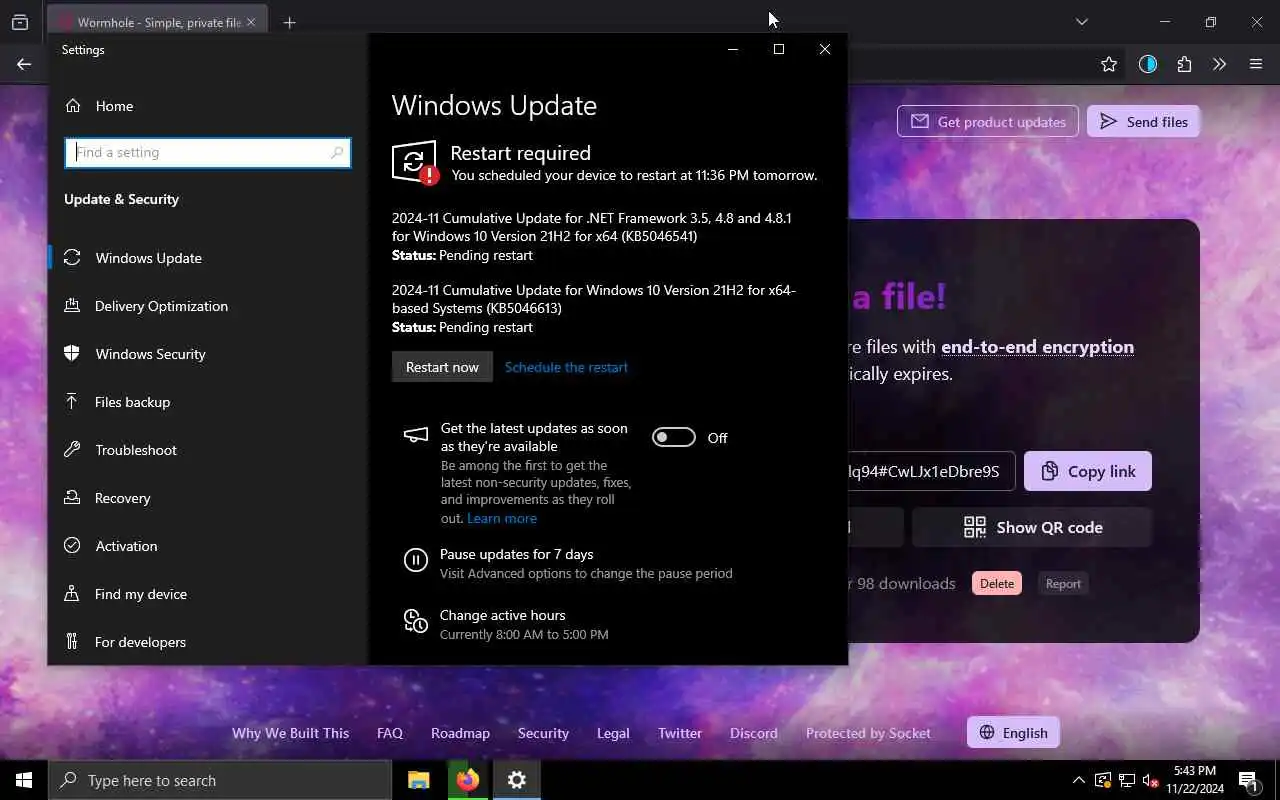Open the English language selector
Screen dimensions: 1280x800
[x=1013, y=733]
